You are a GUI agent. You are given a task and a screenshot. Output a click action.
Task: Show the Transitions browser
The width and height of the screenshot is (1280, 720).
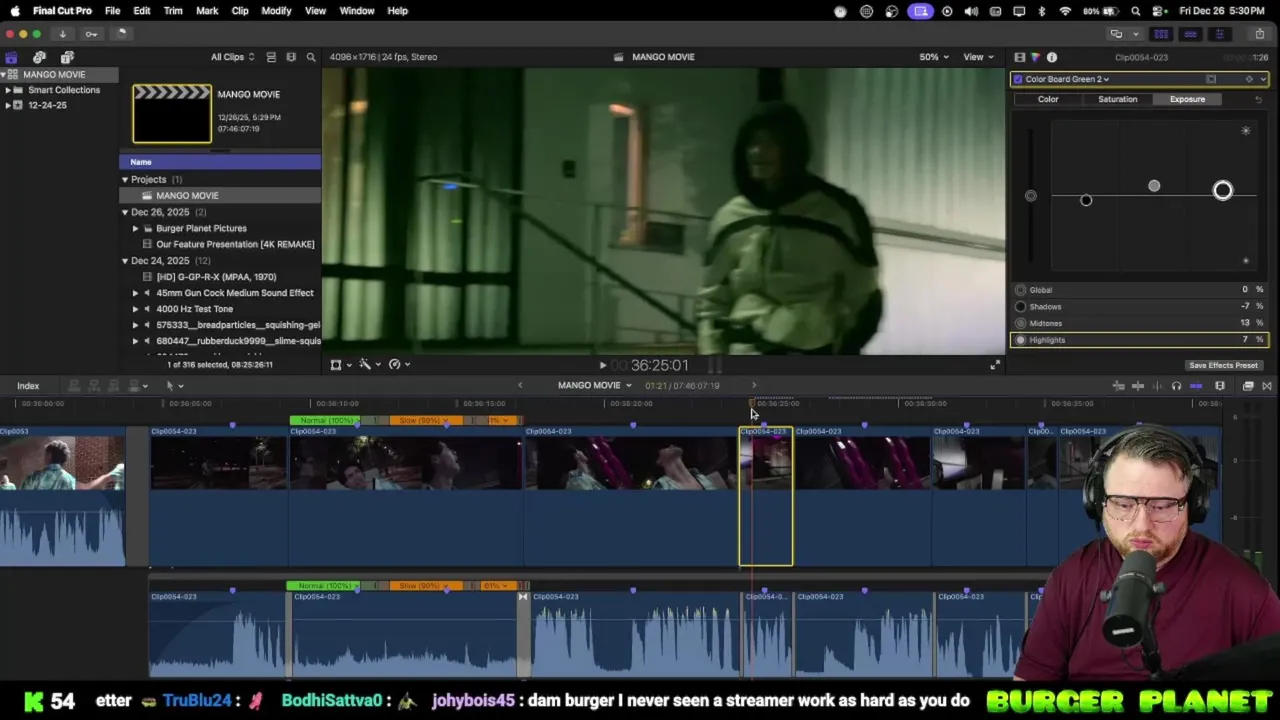pos(1267,386)
